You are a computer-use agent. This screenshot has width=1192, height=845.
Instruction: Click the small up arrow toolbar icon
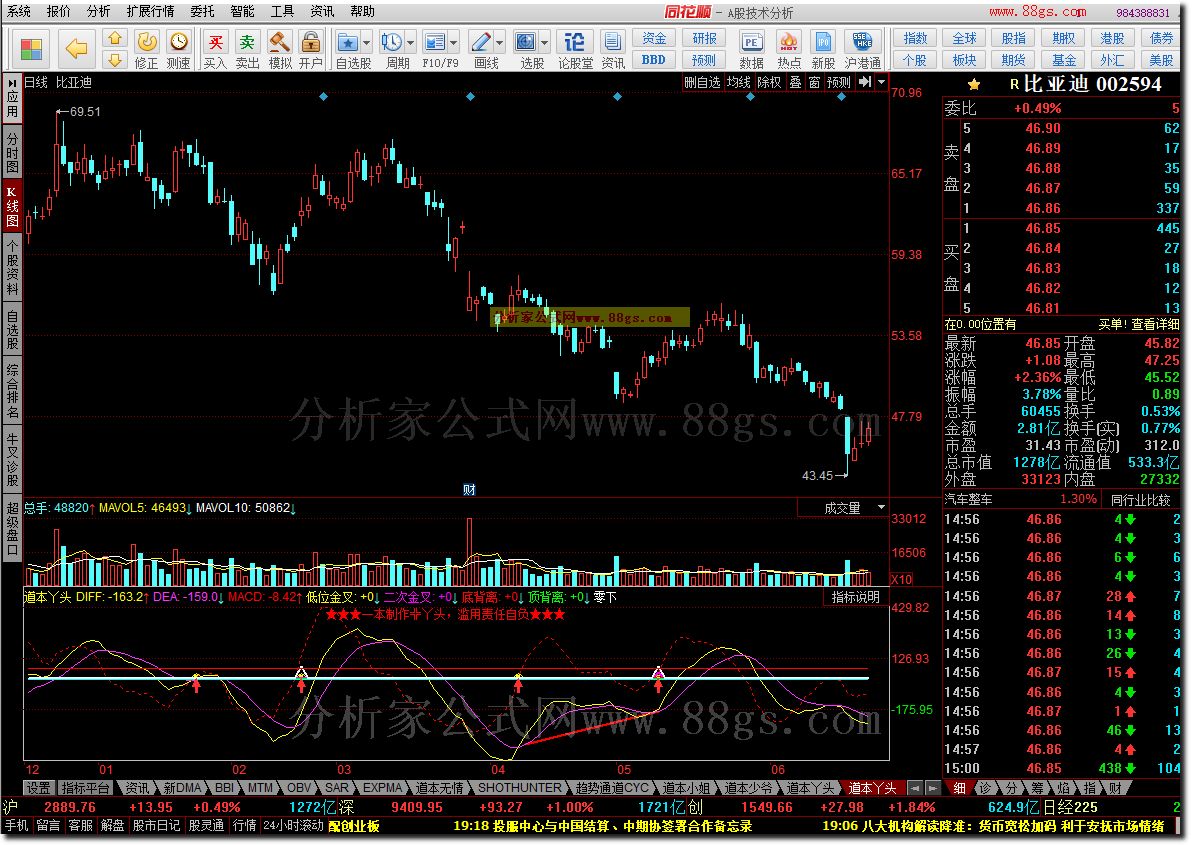(x=114, y=38)
